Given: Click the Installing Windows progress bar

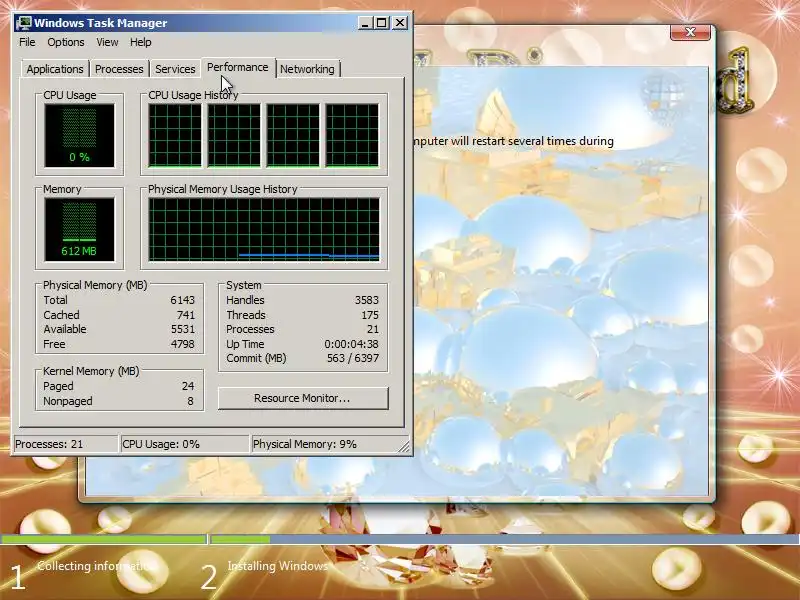Looking at the screenshot, I should [x=505, y=539].
